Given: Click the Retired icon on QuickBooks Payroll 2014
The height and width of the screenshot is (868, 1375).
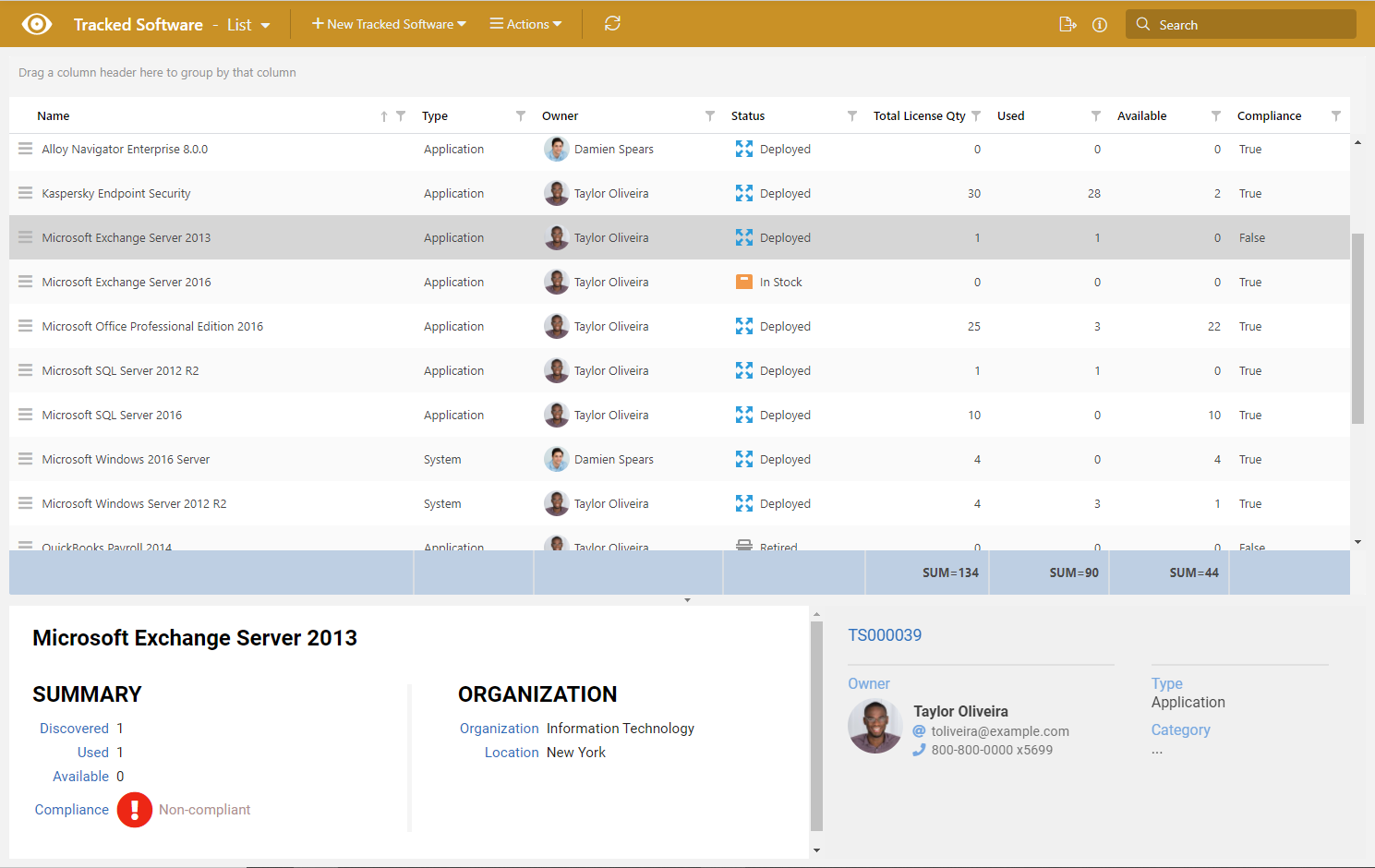Looking at the screenshot, I should (x=744, y=546).
